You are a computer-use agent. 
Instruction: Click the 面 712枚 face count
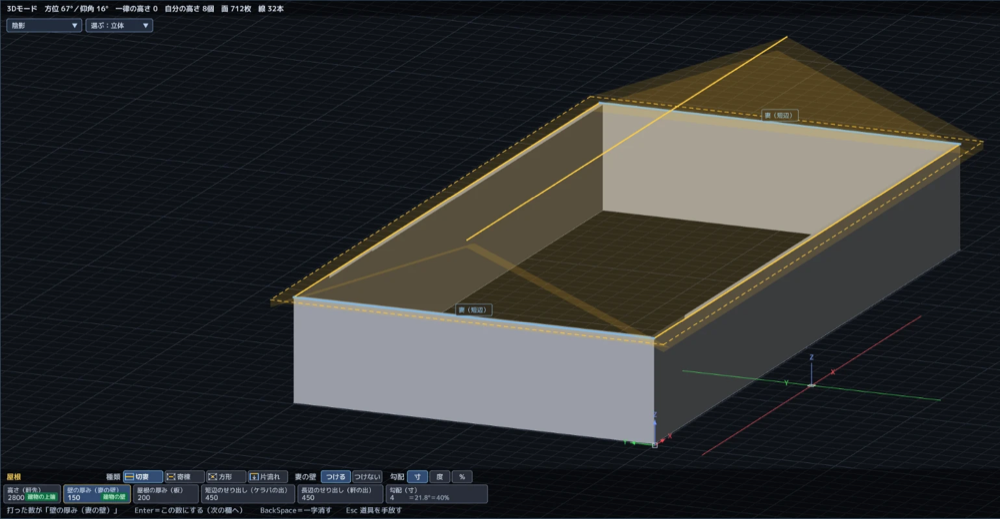[x=236, y=9]
